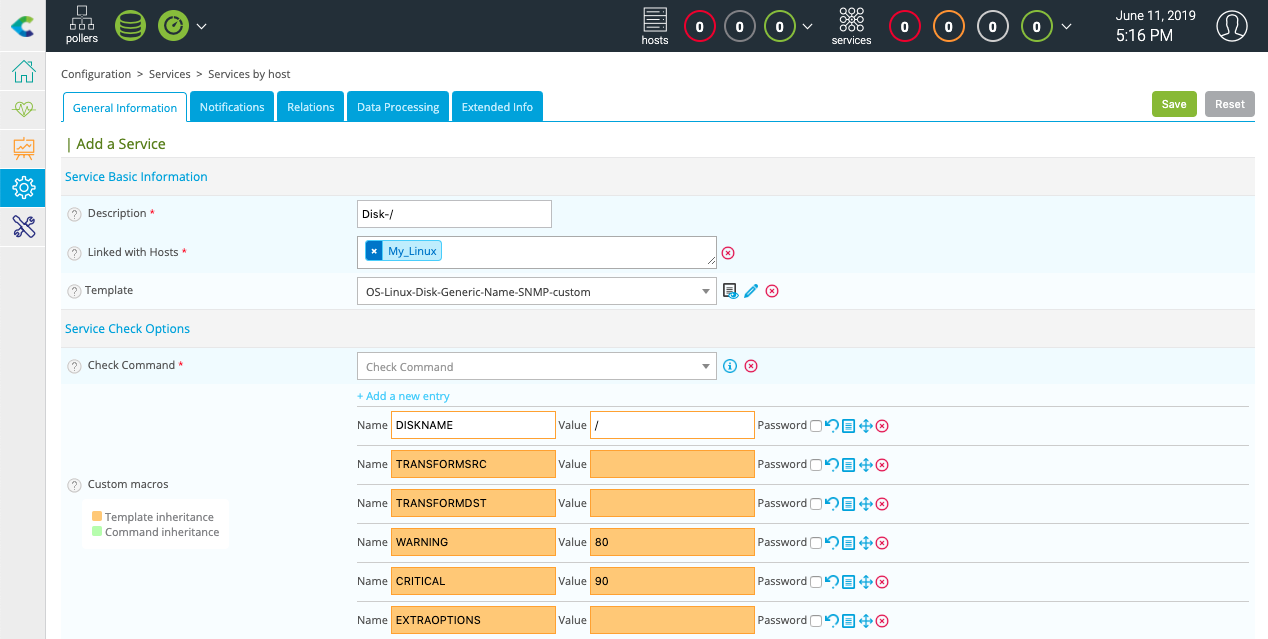Open the pollers icon in top bar
This screenshot has height=639, width=1268.
pos(82,24)
